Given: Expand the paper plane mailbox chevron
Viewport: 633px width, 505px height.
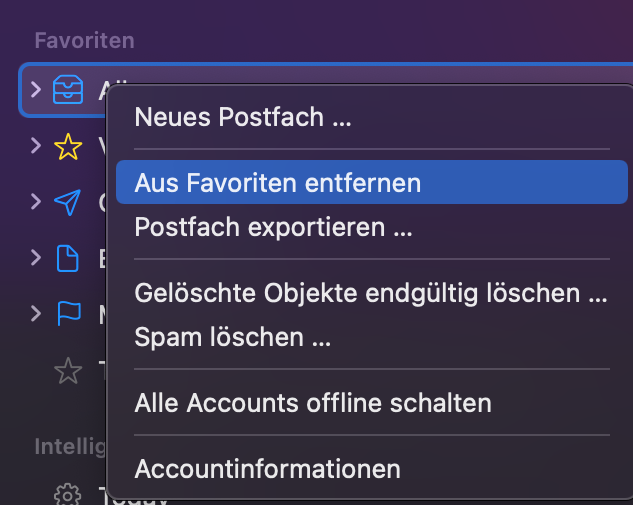Looking at the screenshot, I should coord(36,204).
